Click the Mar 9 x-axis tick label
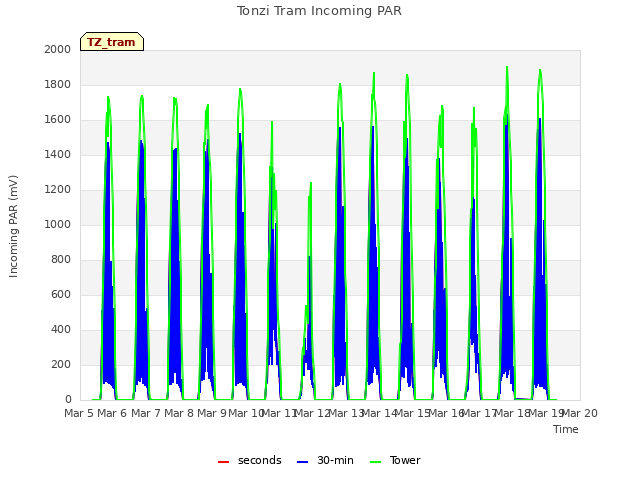The height and width of the screenshot is (480, 640). click(x=212, y=413)
